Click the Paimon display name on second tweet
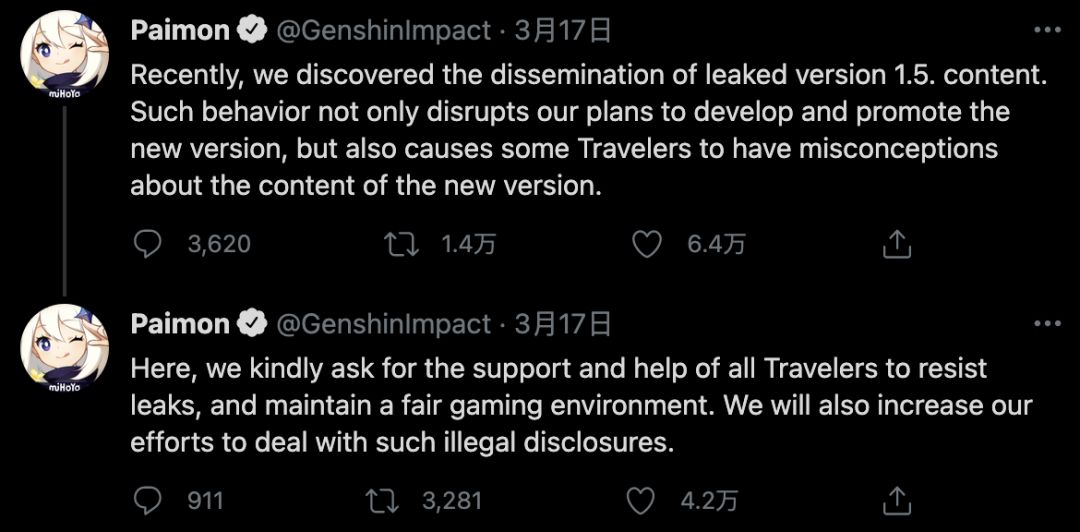1080x532 pixels. (x=179, y=324)
